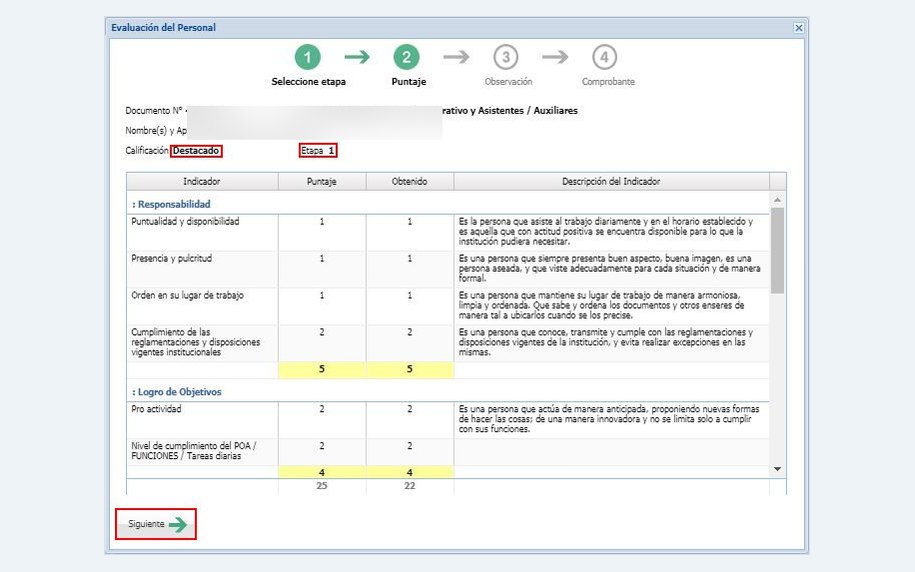915x572 pixels.
Task: Click scrollbar up arrow in table
Action: 777,200
